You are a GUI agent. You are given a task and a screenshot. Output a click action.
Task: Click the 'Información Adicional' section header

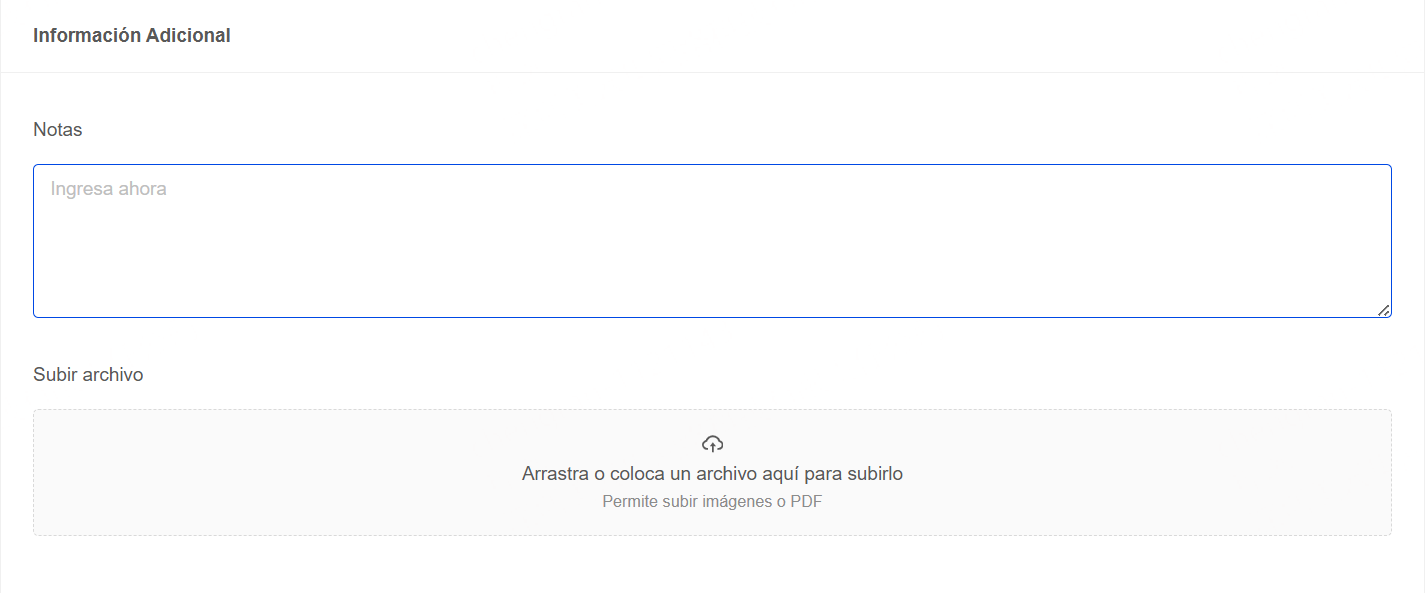click(x=132, y=35)
